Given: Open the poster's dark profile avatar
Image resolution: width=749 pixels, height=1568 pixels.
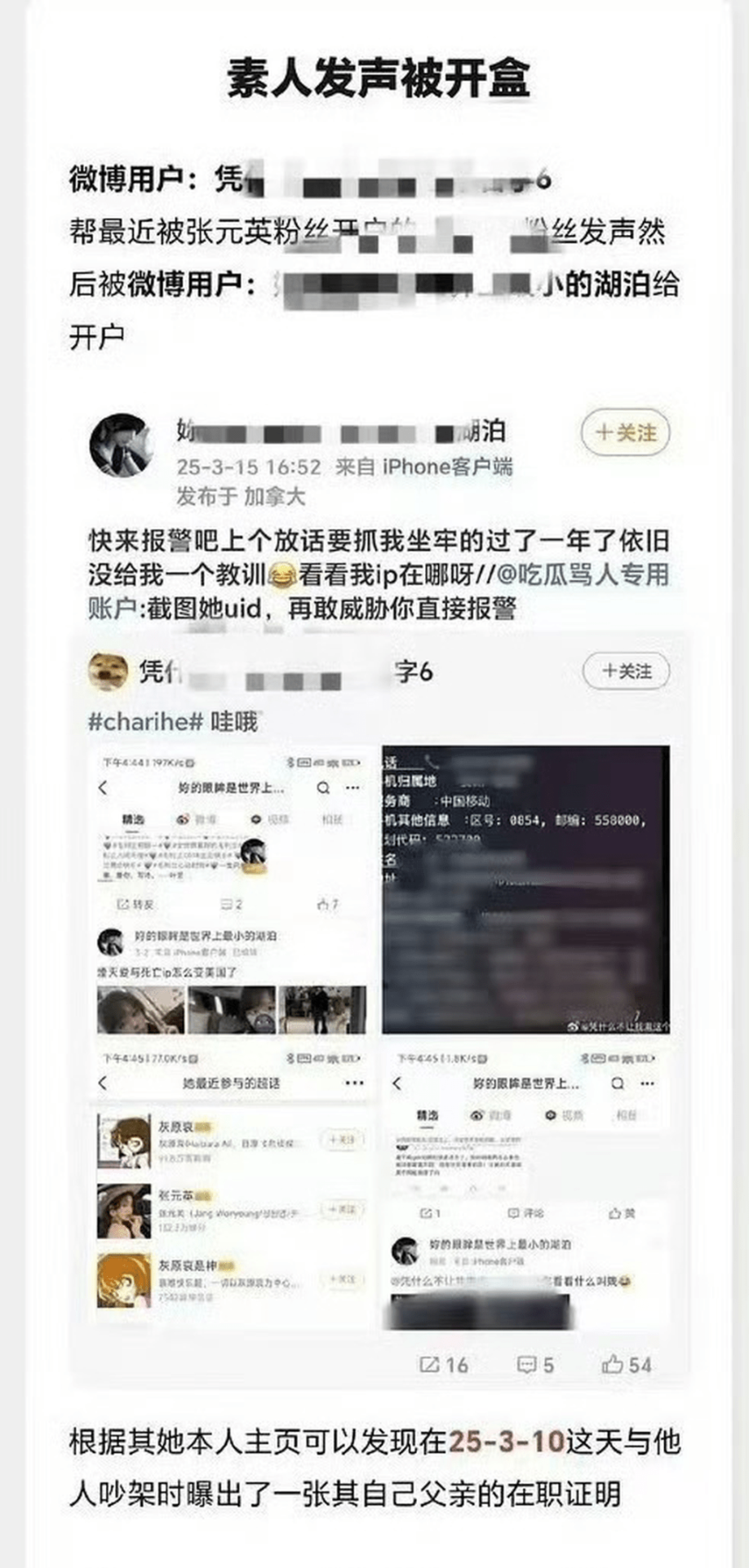Looking at the screenshot, I should [x=122, y=445].
